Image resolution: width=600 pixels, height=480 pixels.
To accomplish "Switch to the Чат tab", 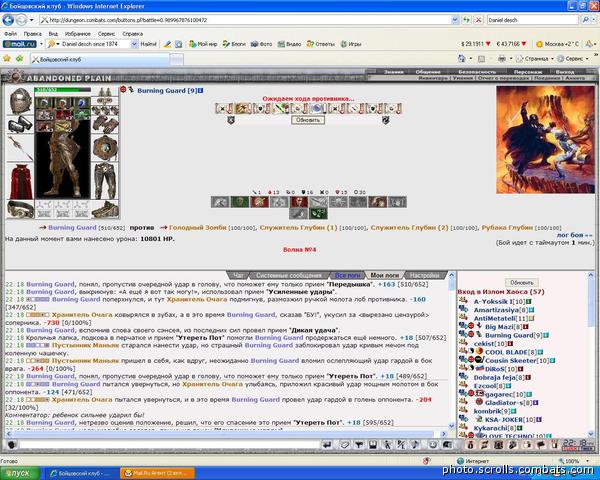I will pos(238,275).
